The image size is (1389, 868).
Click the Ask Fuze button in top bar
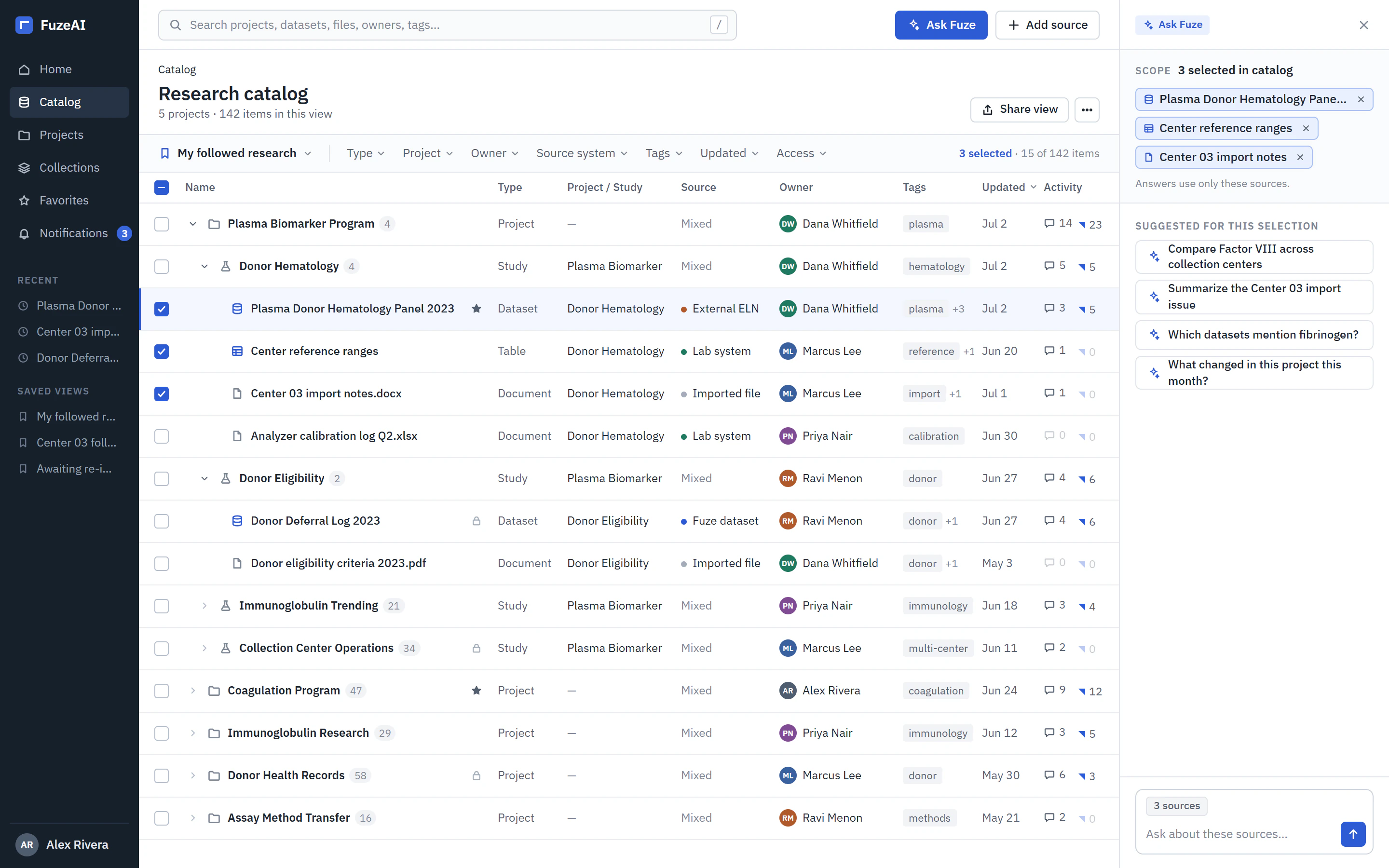click(941, 25)
